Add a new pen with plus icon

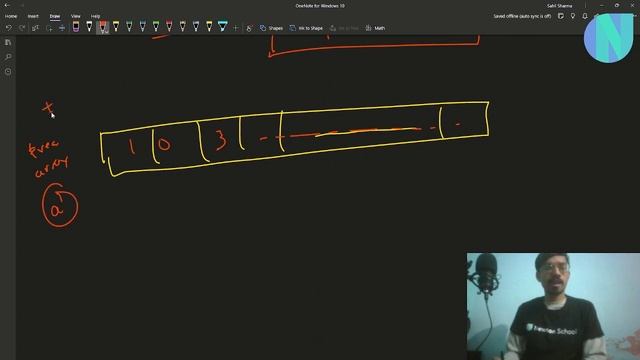click(x=236, y=28)
